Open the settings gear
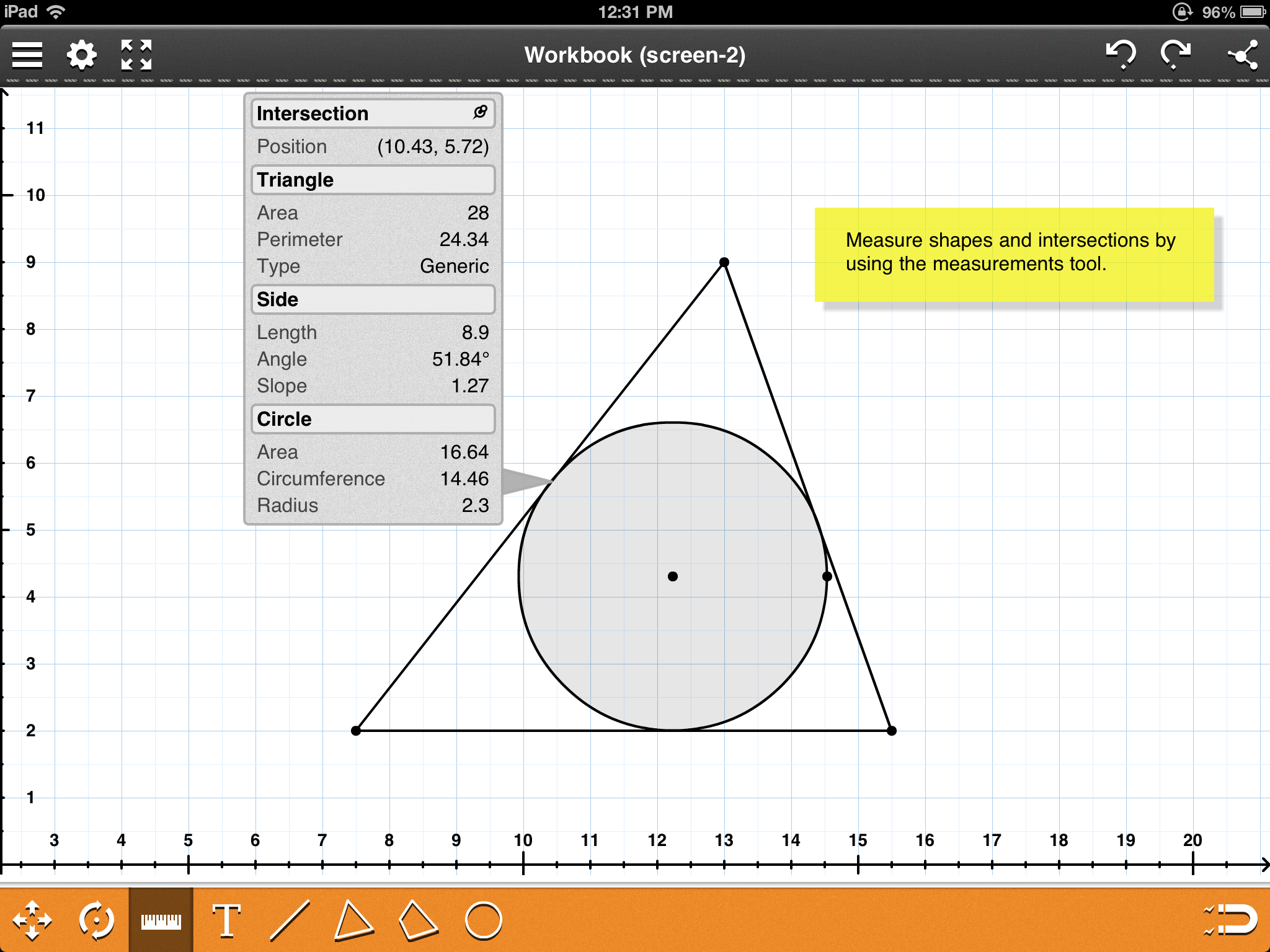The image size is (1270, 952). tap(81, 55)
